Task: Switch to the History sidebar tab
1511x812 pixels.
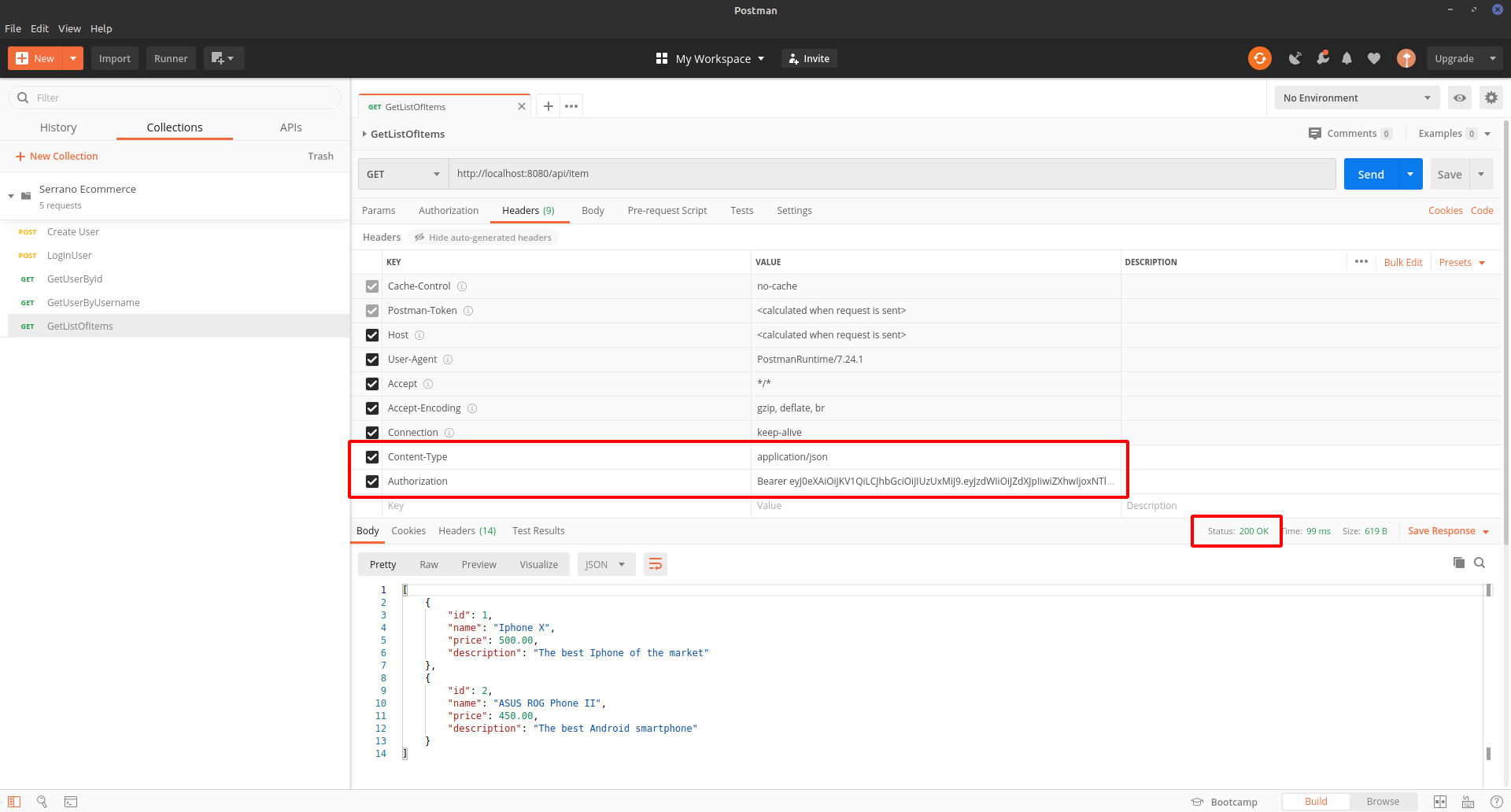Action: click(x=58, y=127)
